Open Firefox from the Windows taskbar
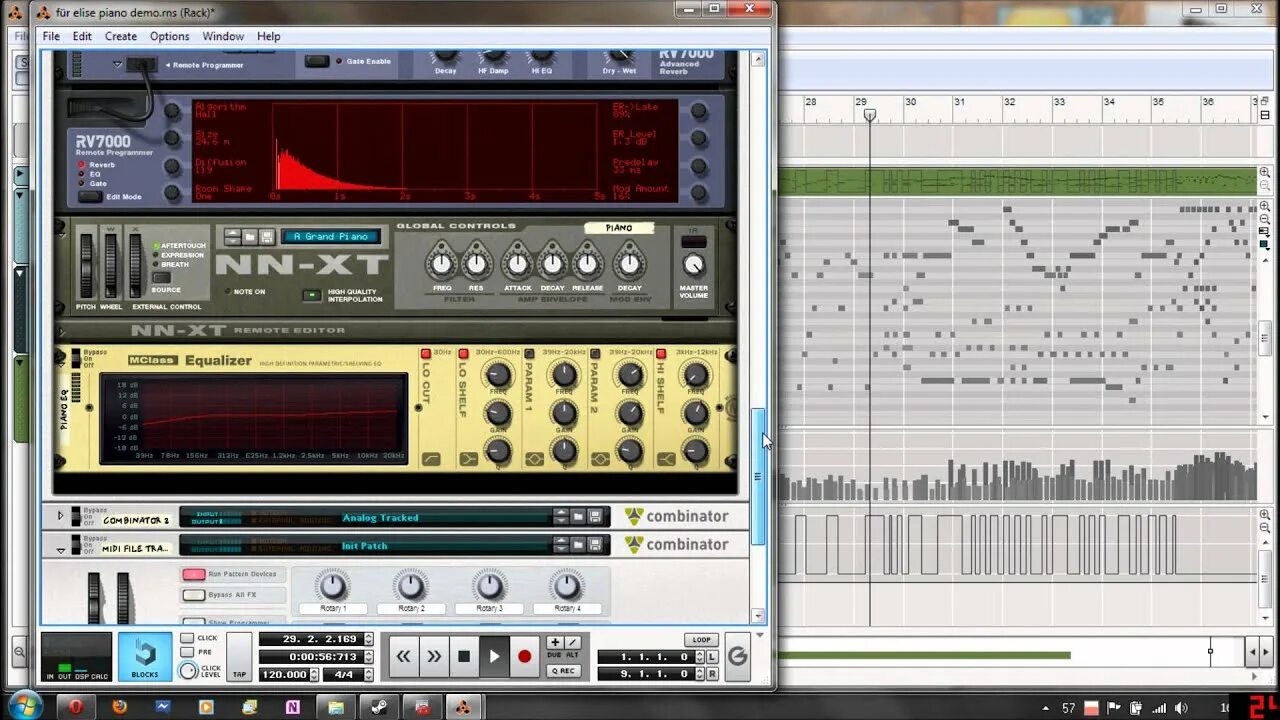 (x=119, y=707)
